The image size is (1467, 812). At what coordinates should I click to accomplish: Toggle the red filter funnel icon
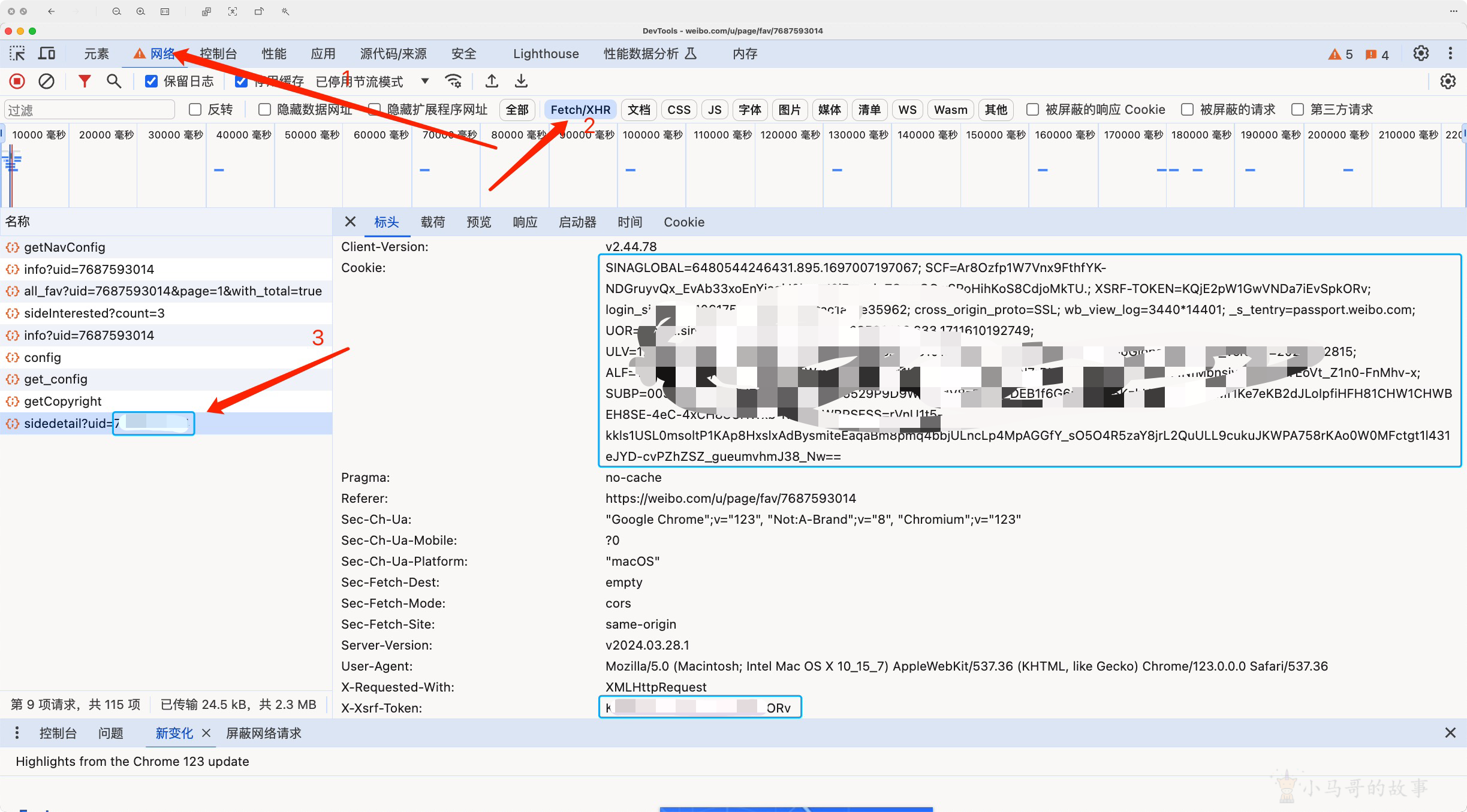pos(85,81)
